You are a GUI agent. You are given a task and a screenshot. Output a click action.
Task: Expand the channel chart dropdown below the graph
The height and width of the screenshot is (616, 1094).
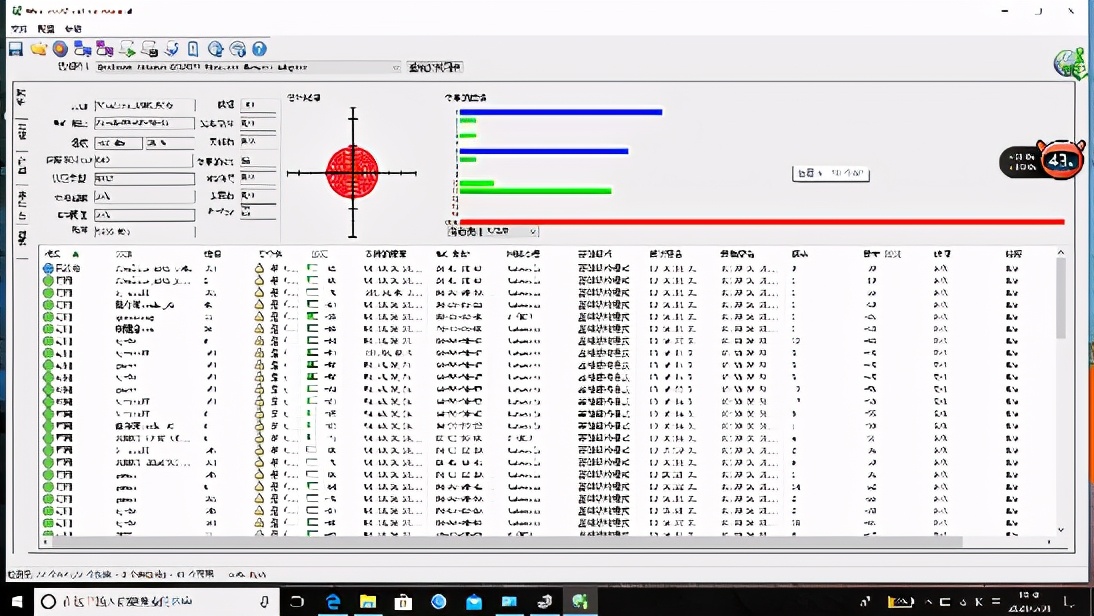point(532,232)
